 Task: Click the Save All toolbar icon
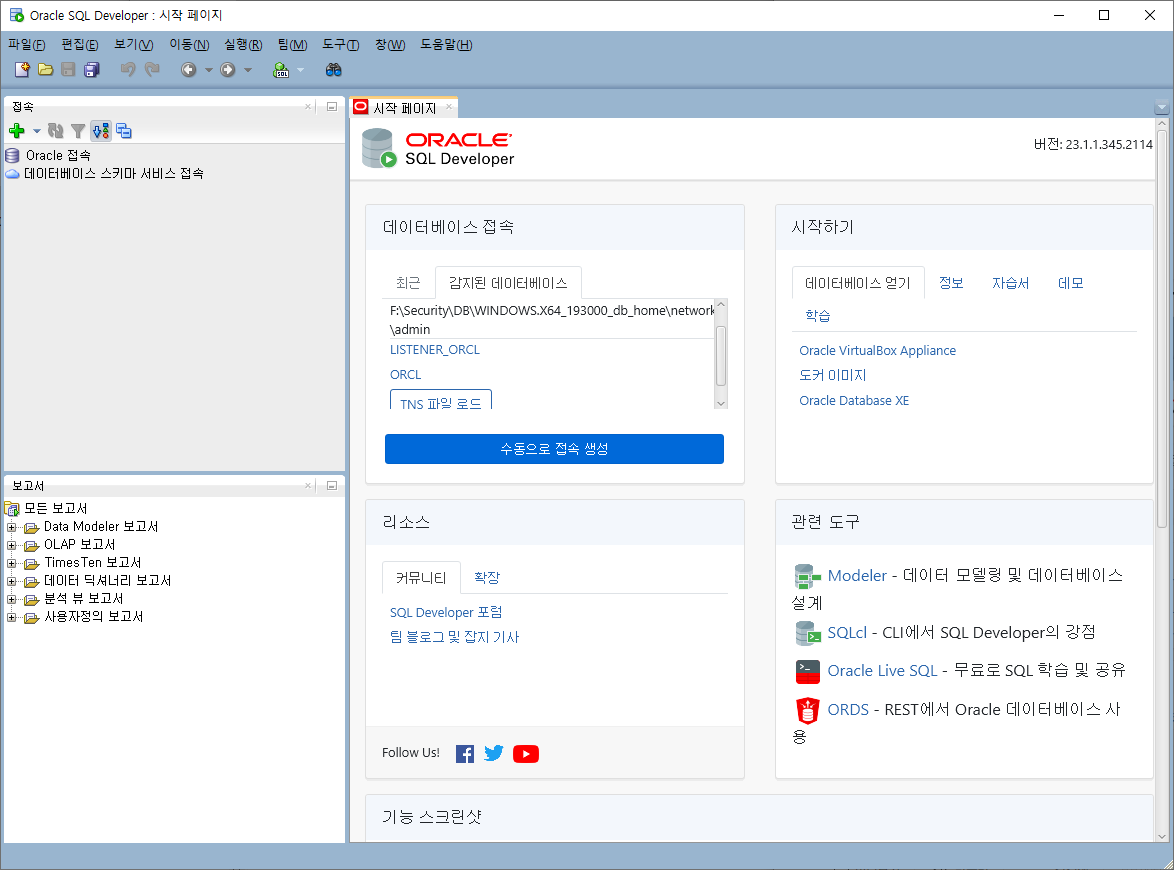(91, 70)
